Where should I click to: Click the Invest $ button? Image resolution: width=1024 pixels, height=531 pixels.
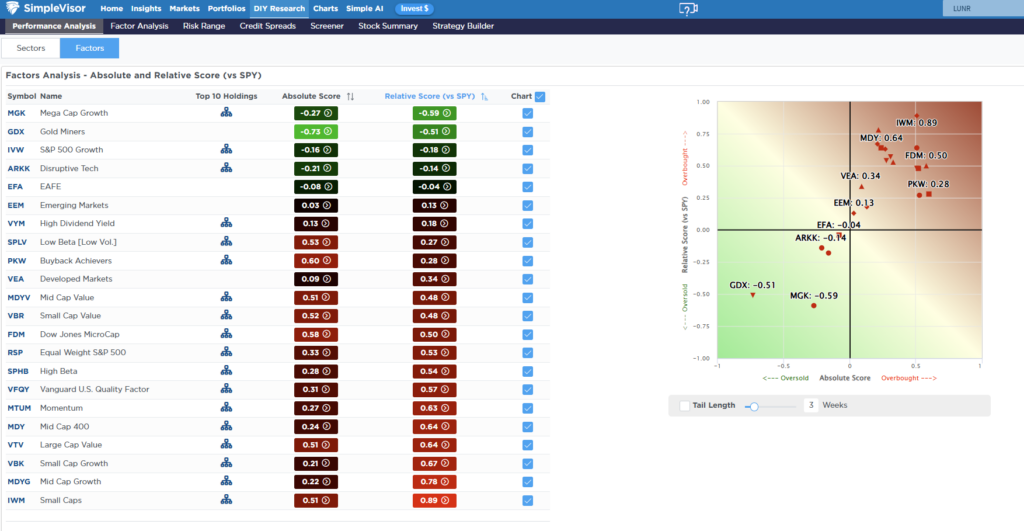tap(415, 8)
